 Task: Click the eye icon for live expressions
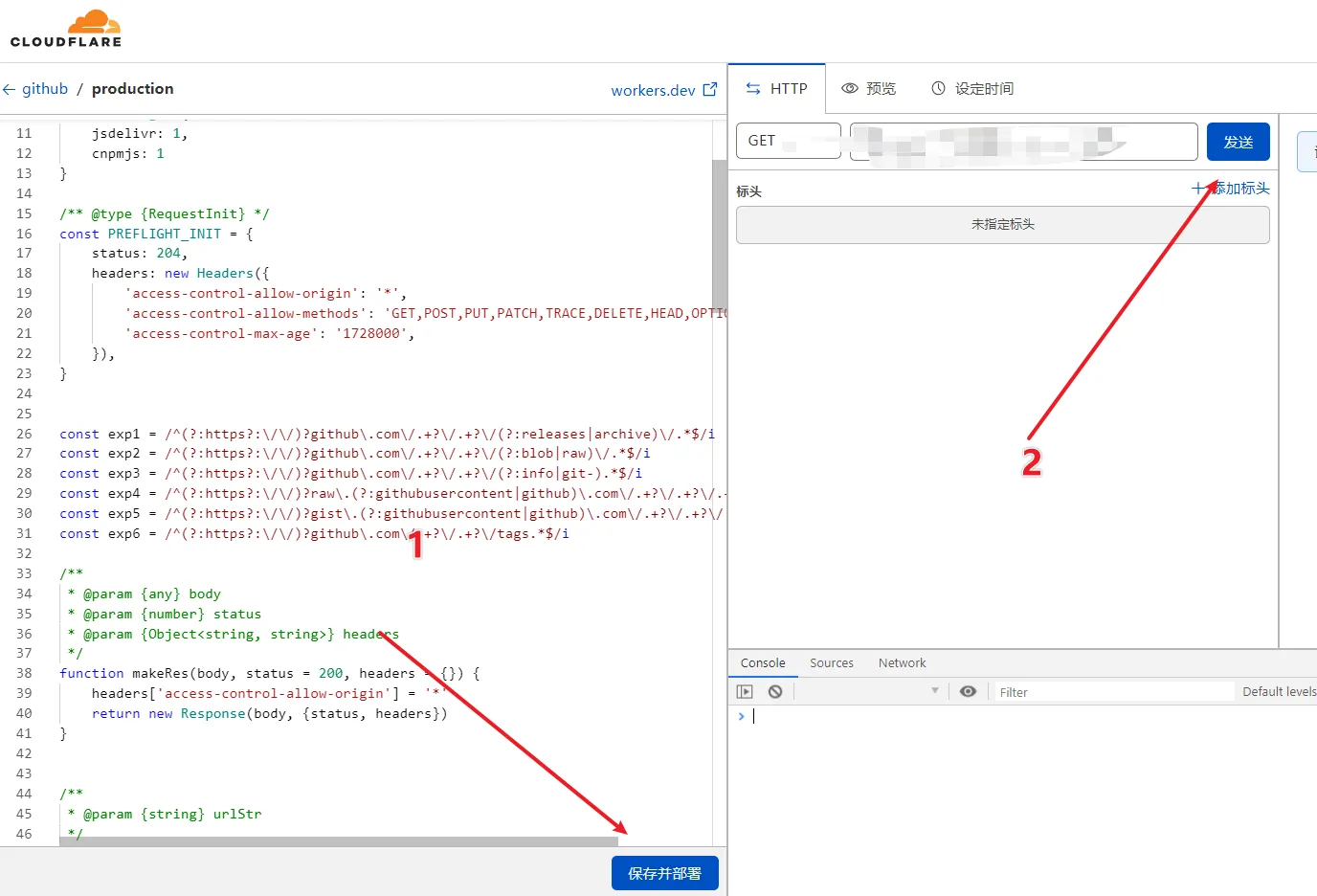point(968,691)
